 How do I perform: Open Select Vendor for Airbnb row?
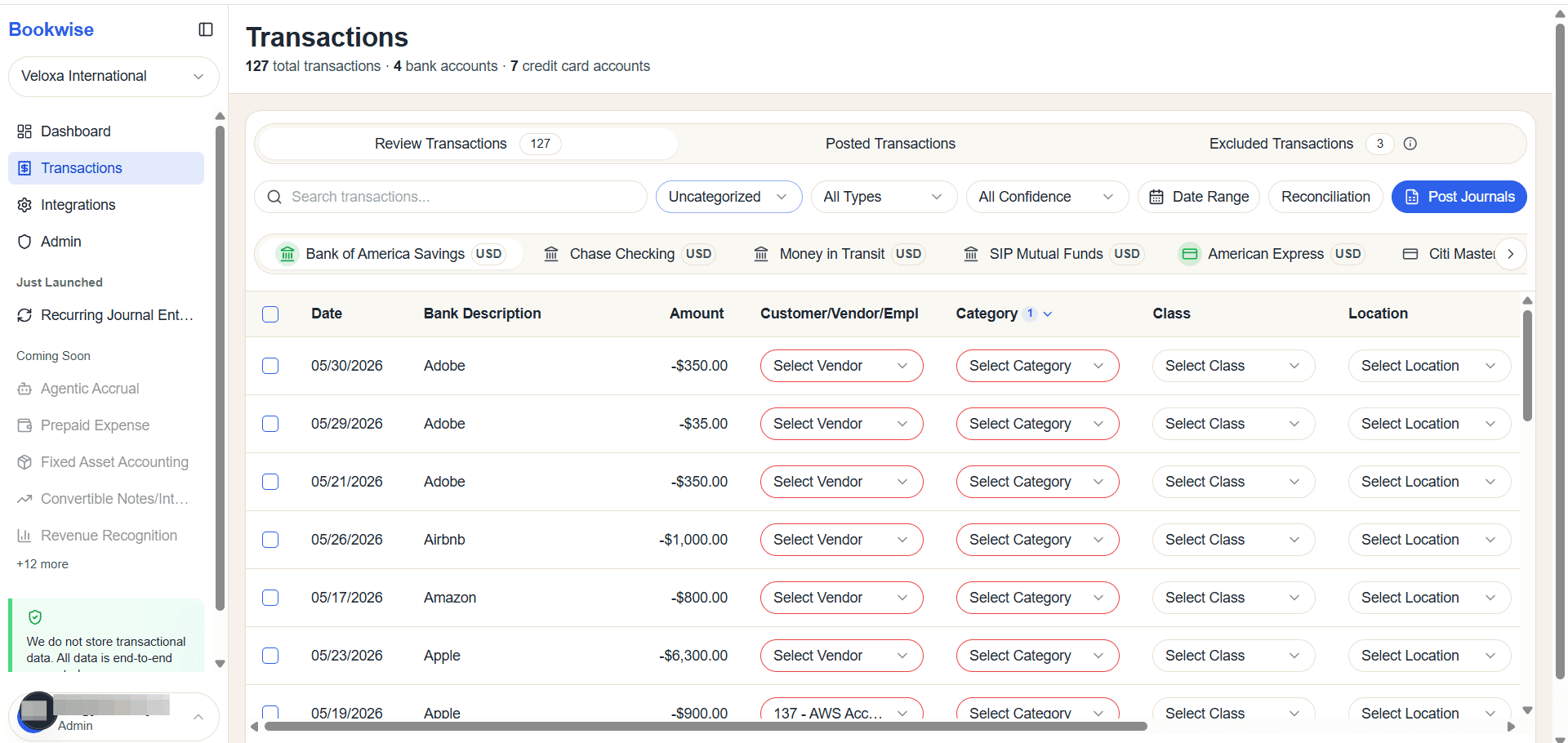pyautogui.click(x=841, y=540)
